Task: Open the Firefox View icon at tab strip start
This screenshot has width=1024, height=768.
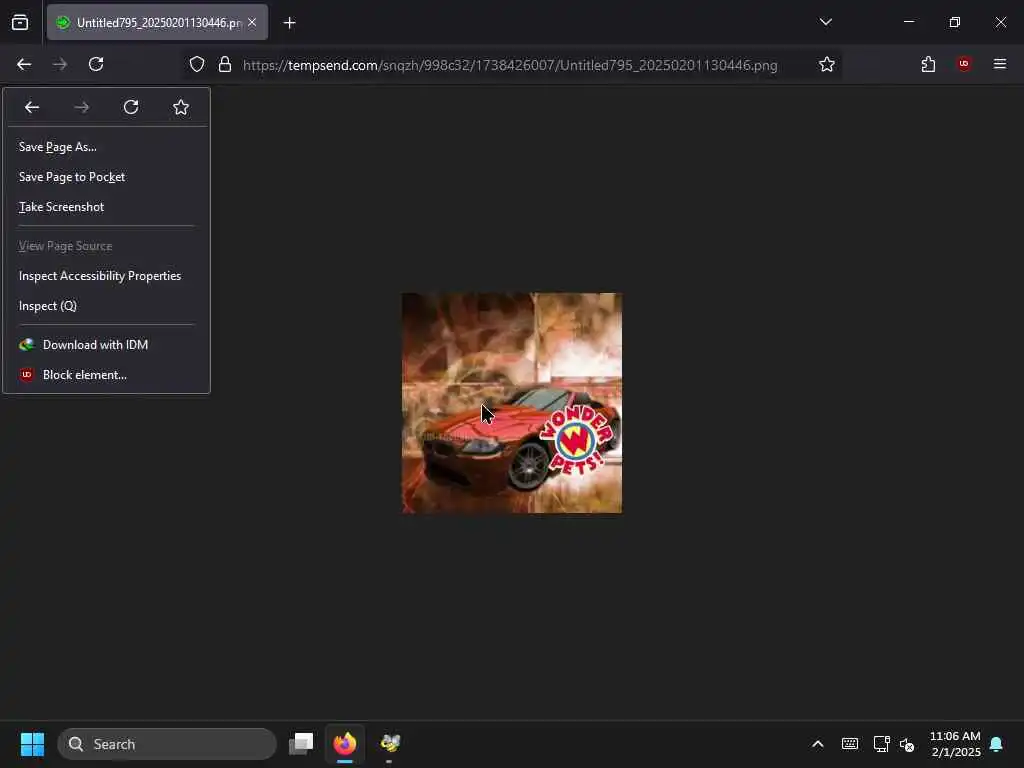Action: click(20, 22)
